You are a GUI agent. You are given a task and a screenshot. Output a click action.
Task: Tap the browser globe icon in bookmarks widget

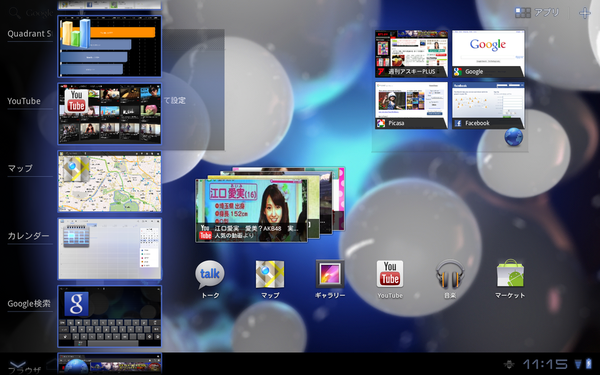[513, 137]
